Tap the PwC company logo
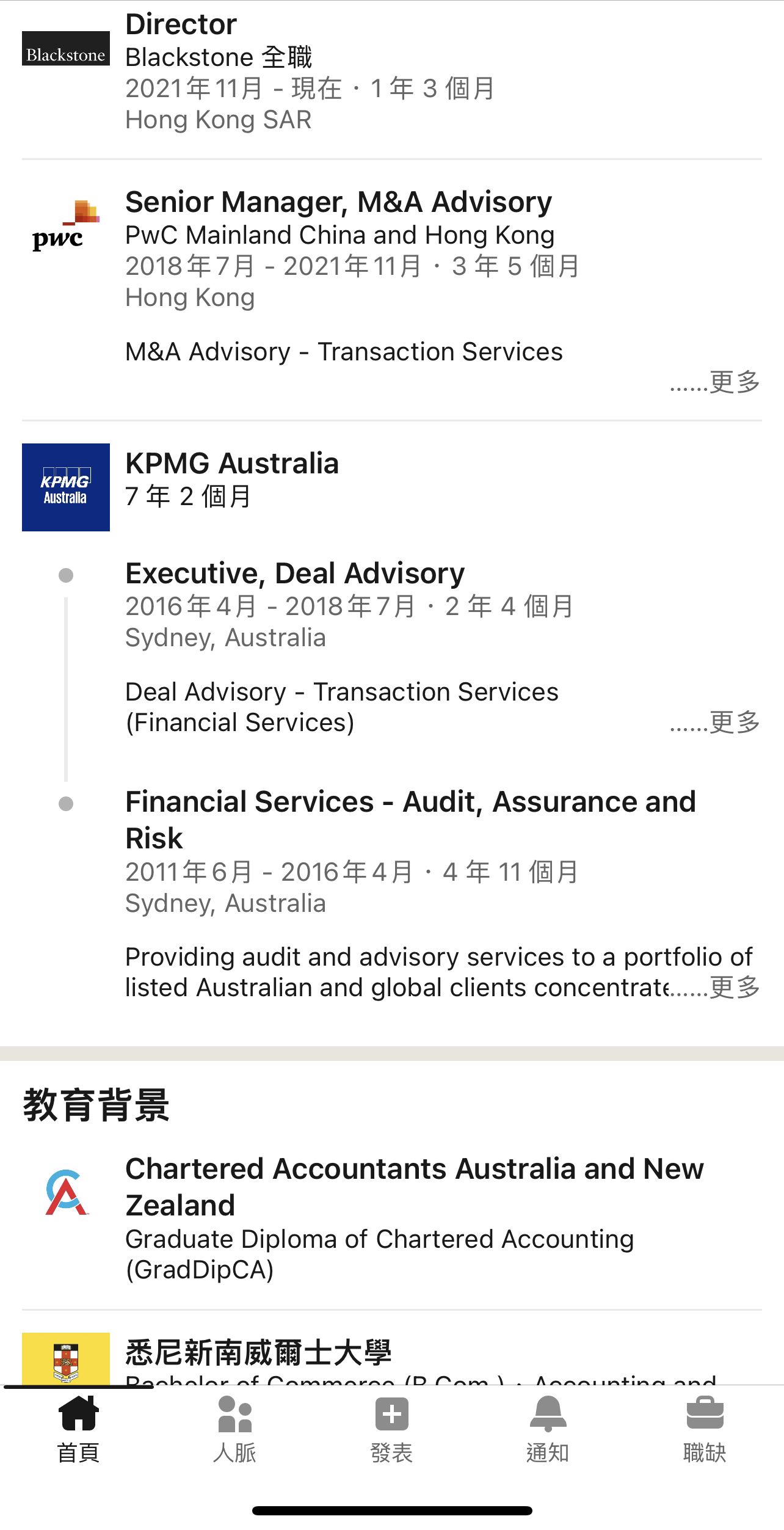 [66, 225]
